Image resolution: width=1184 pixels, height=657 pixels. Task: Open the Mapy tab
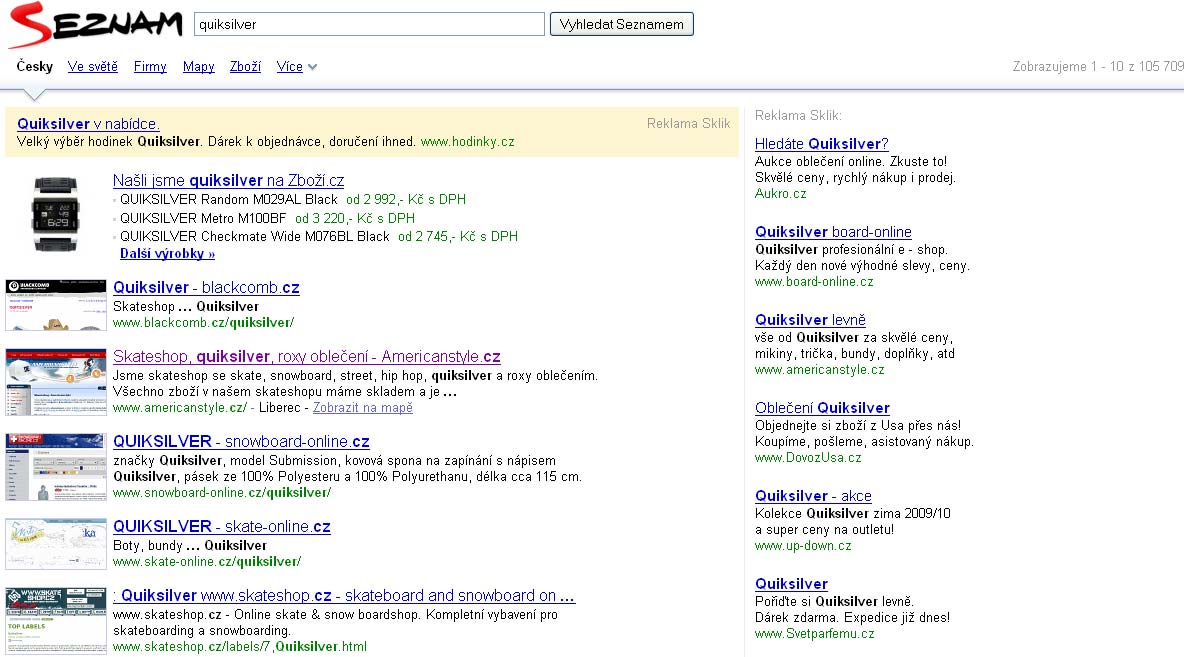pyautogui.click(x=199, y=66)
